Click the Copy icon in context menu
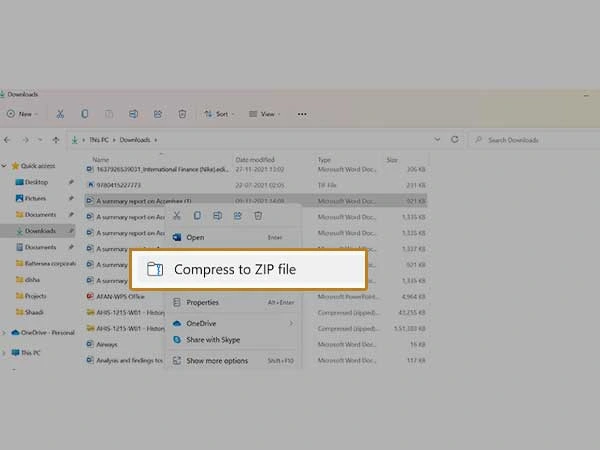The width and height of the screenshot is (600, 450). point(197,215)
